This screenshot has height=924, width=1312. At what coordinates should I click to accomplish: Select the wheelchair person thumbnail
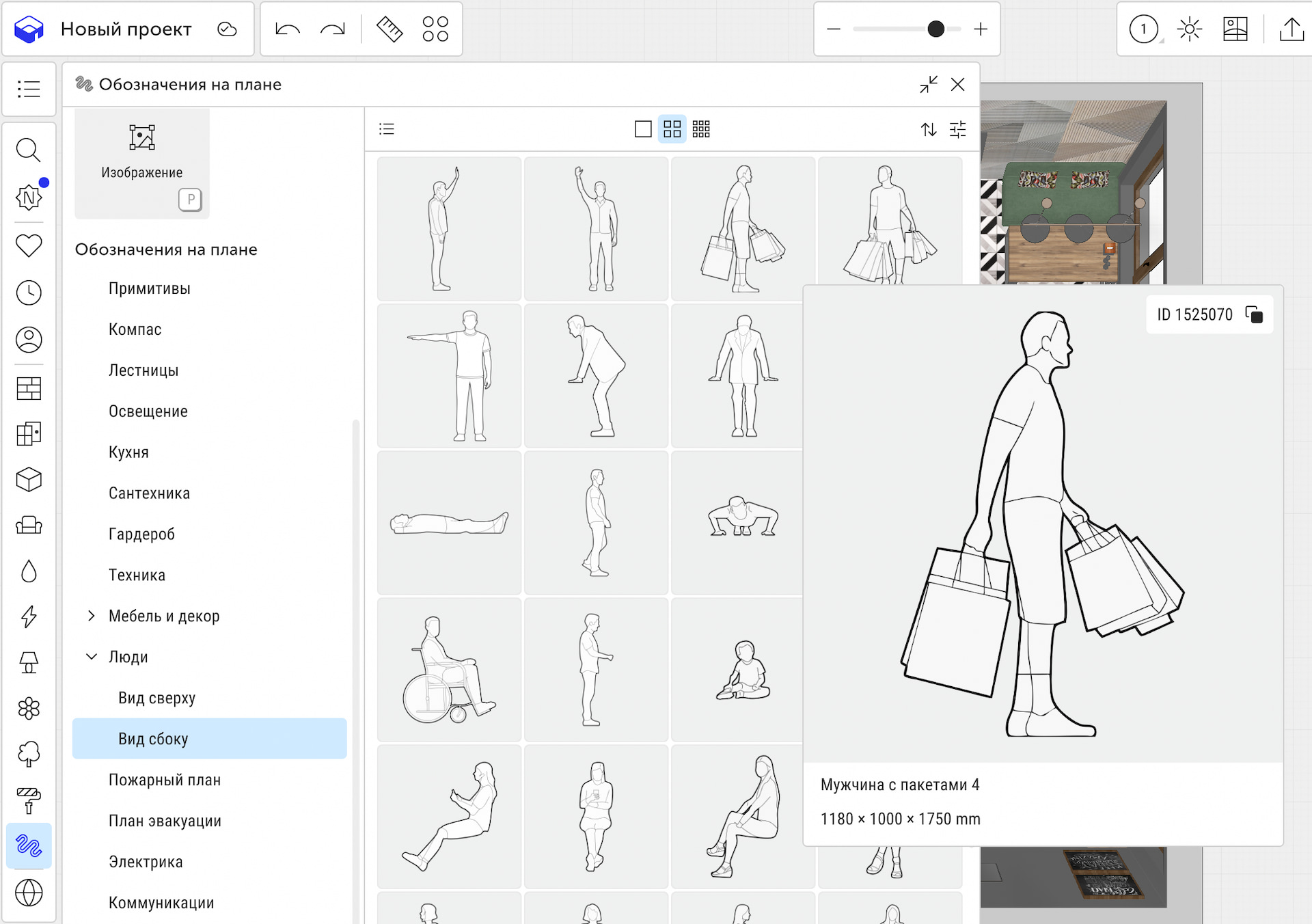point(449,670)
